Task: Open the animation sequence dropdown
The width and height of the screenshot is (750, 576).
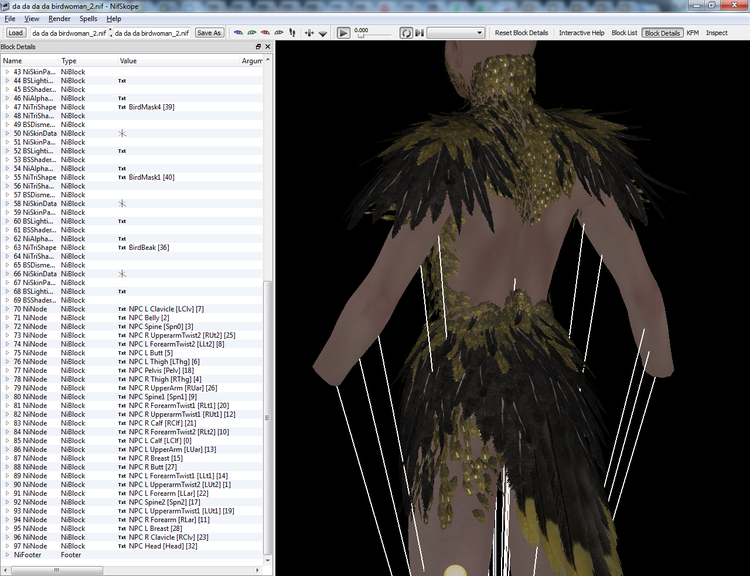Action: (455, 33)
